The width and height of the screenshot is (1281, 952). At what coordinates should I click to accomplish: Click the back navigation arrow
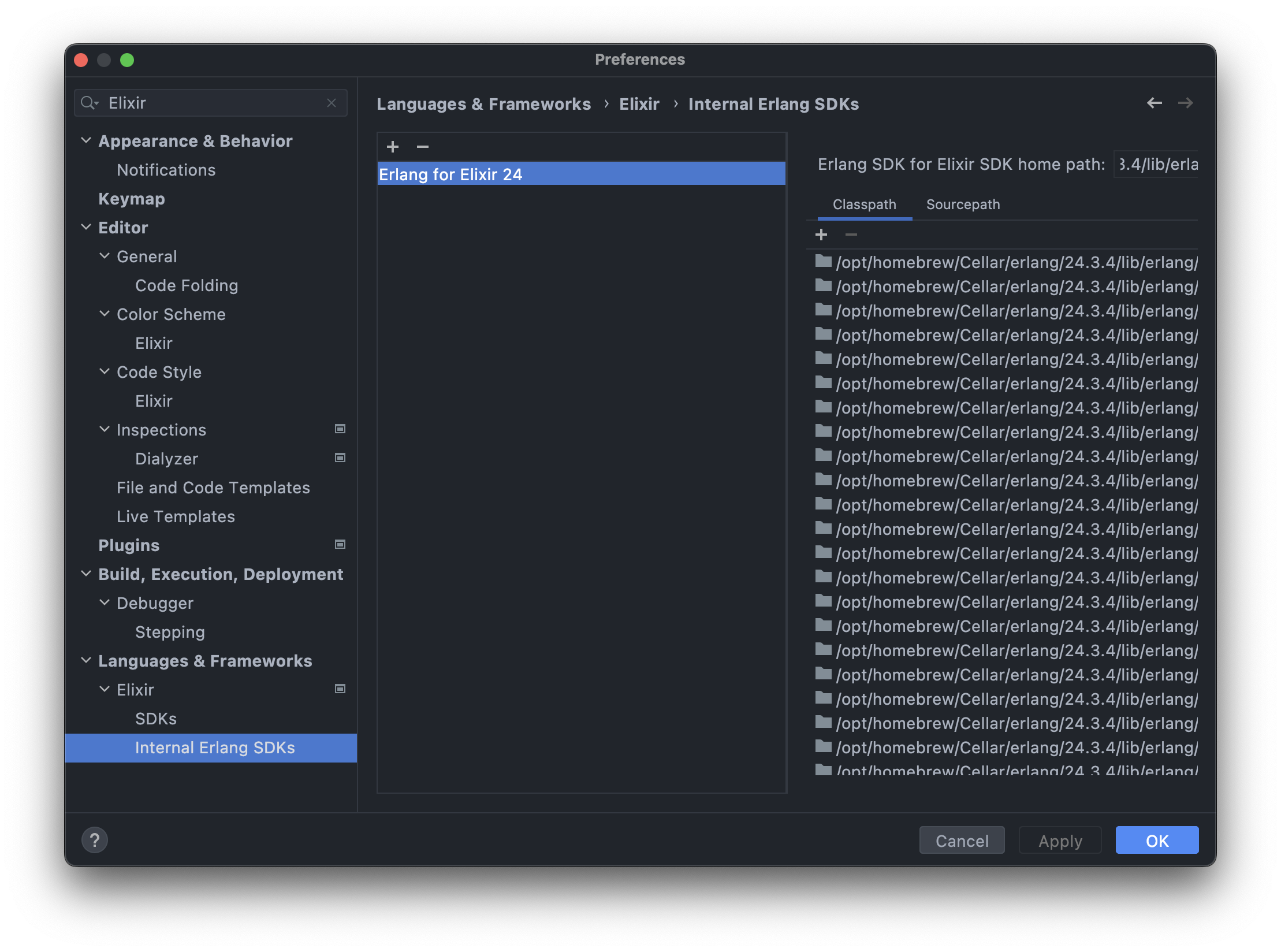pyautogui.click(x=1155, y=102)
